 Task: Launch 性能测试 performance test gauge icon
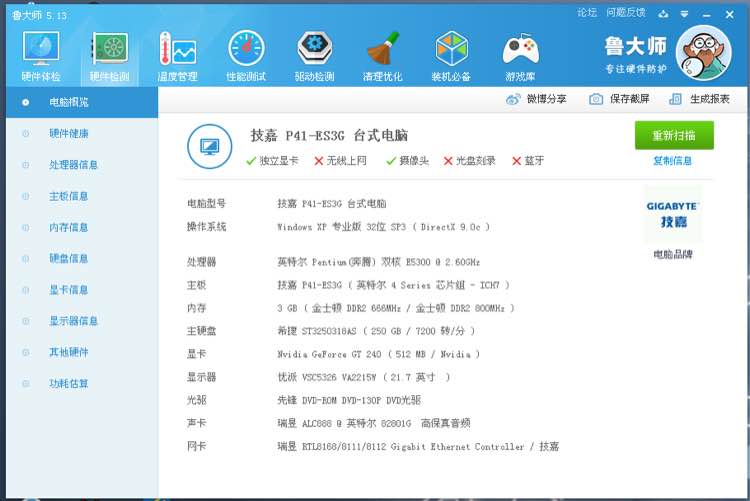click(246, 48)
